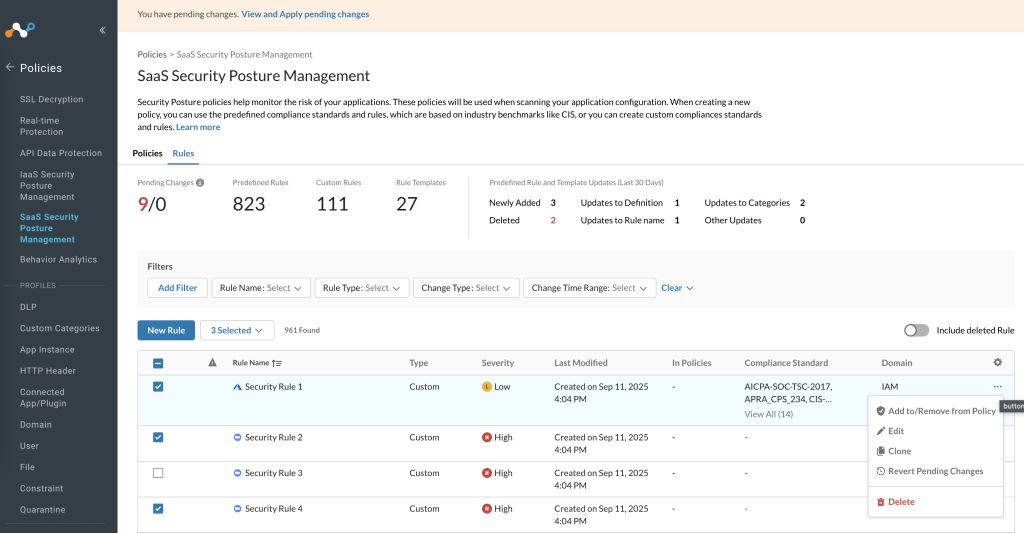Open table column settings gear icon
The width and height of the screenshot is (1024, 533).
click(x=997, y=363)
